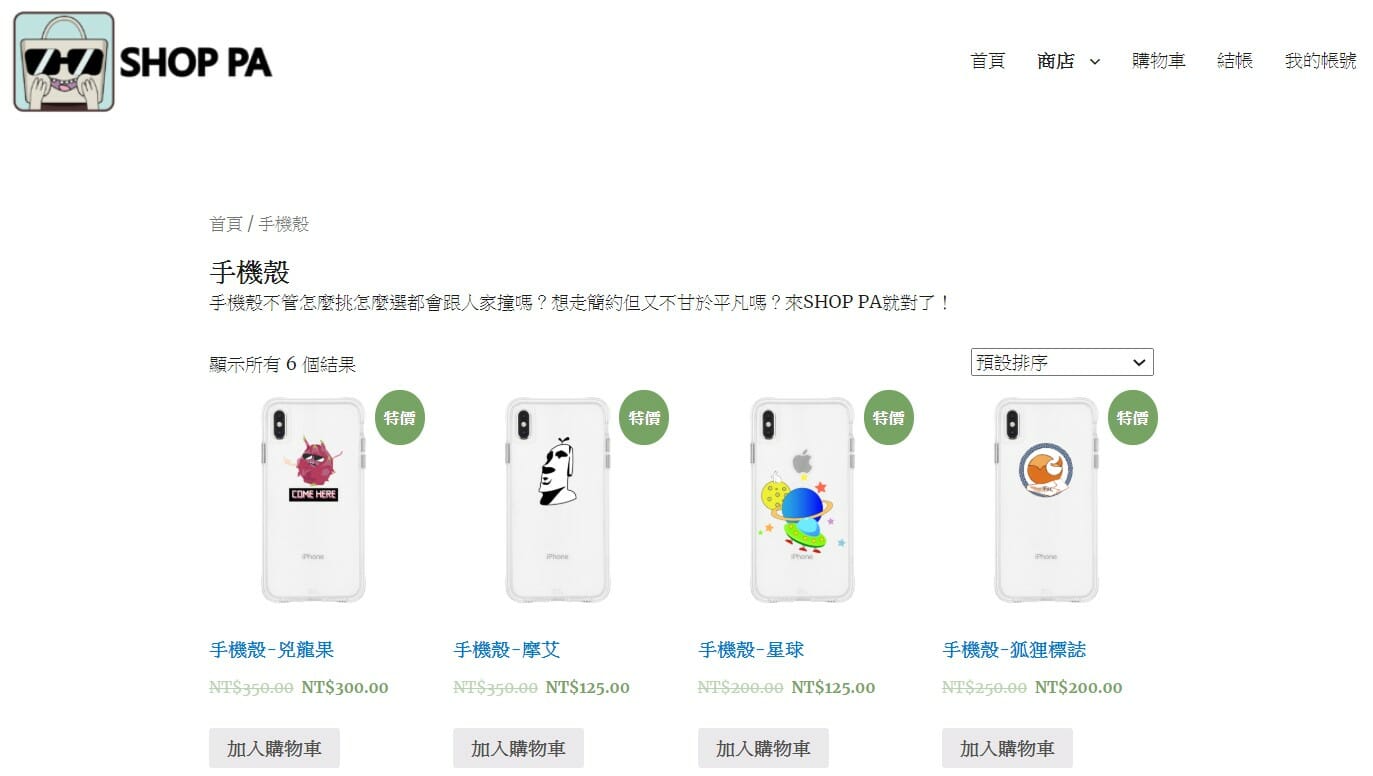1373x776 pixels.
Task: Click the SHOP PA logo image
Action: 143,62
